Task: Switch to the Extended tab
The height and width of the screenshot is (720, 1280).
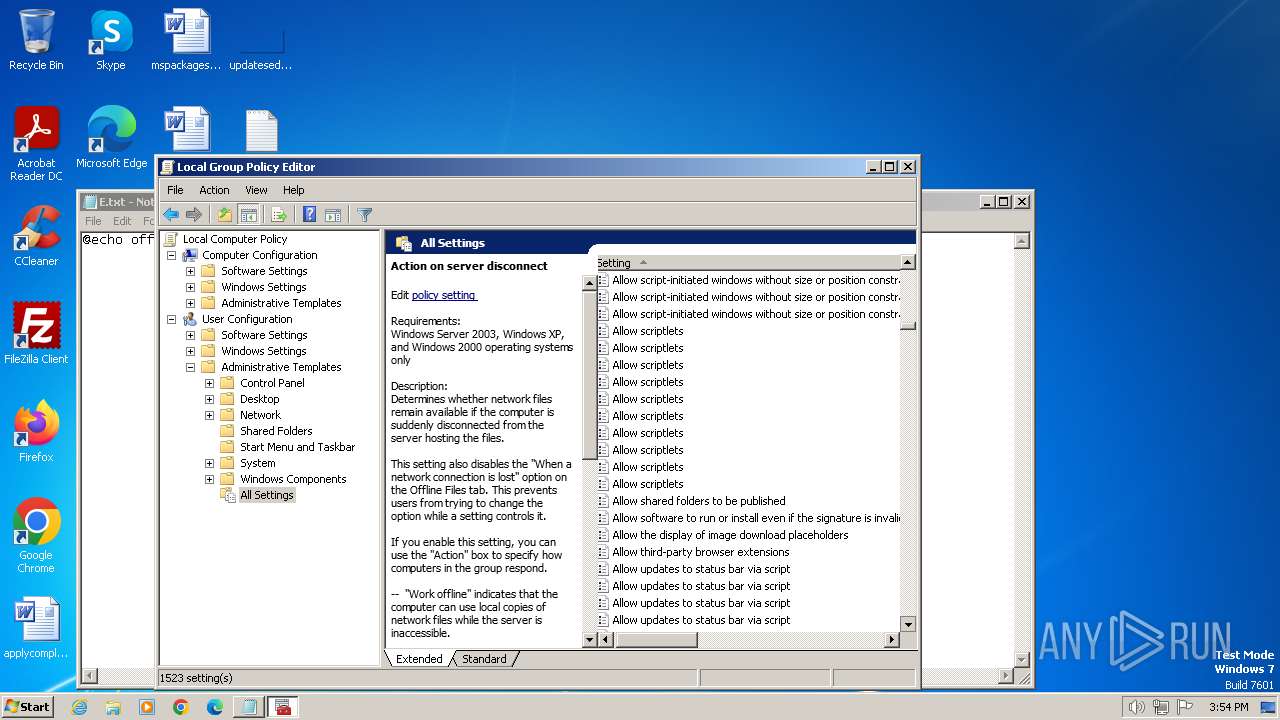Action: (418, 659)
